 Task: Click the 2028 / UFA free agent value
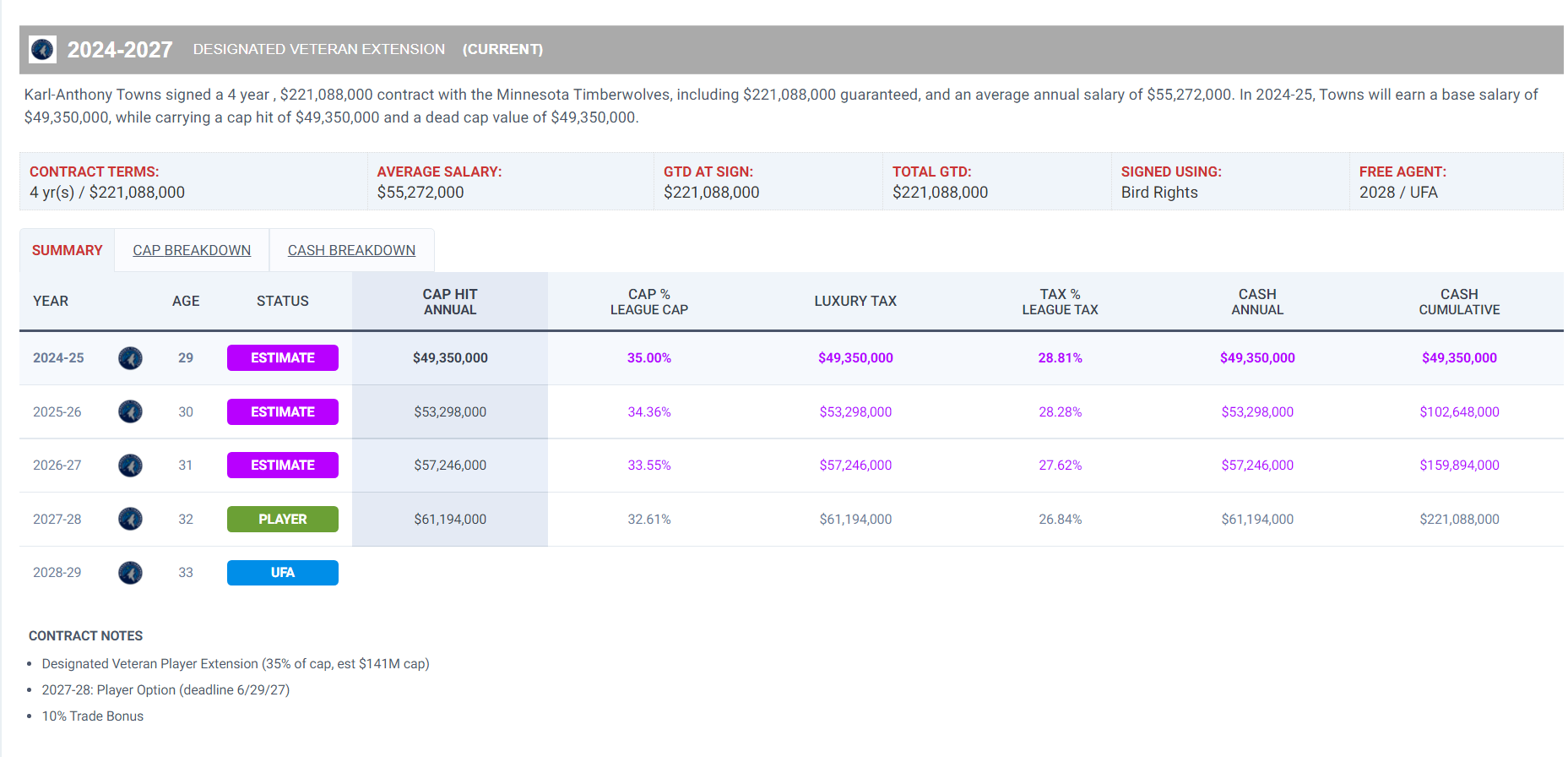tap(1398, 192)
